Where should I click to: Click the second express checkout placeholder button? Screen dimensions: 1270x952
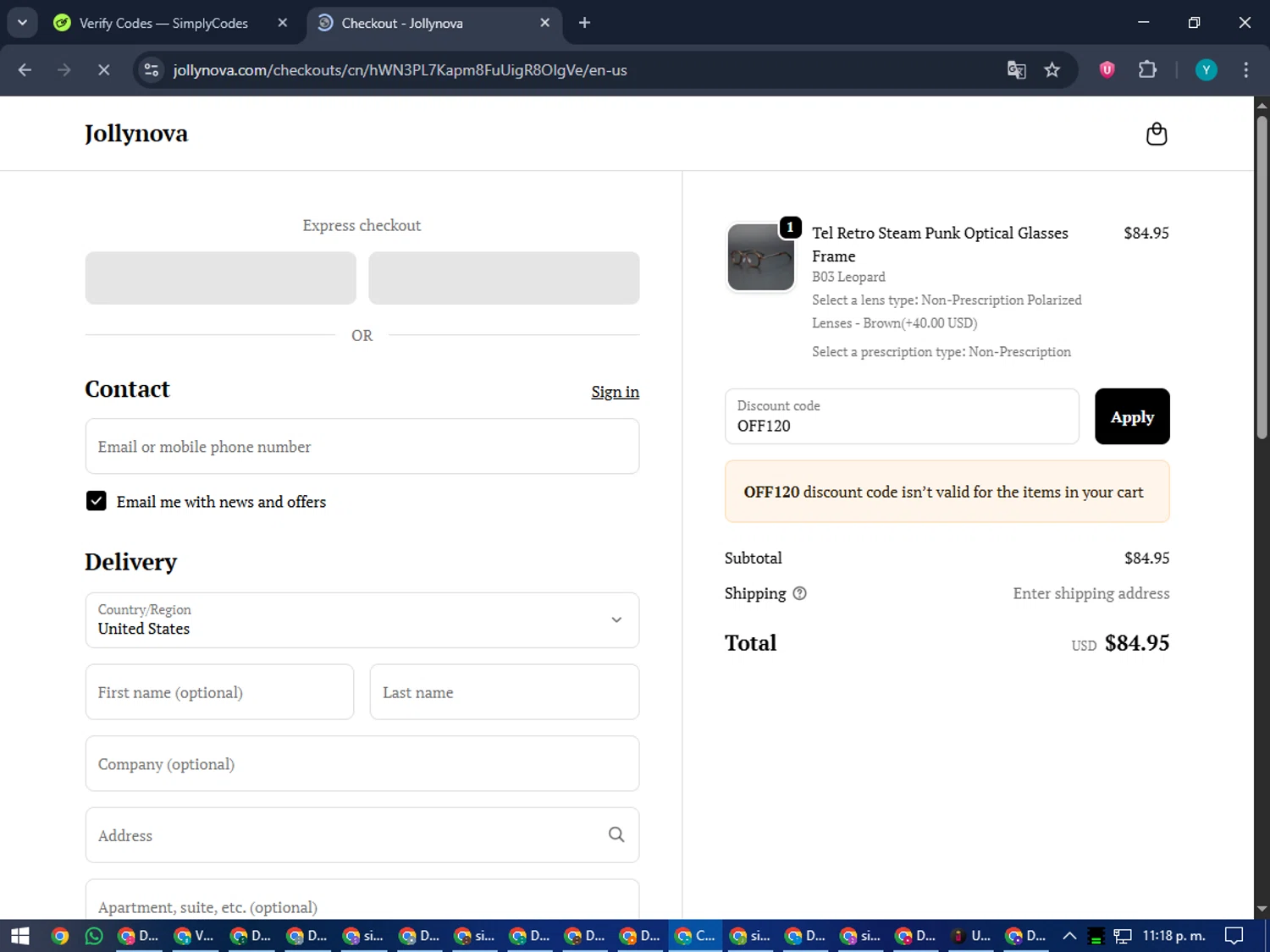click(x=504, y=278)
